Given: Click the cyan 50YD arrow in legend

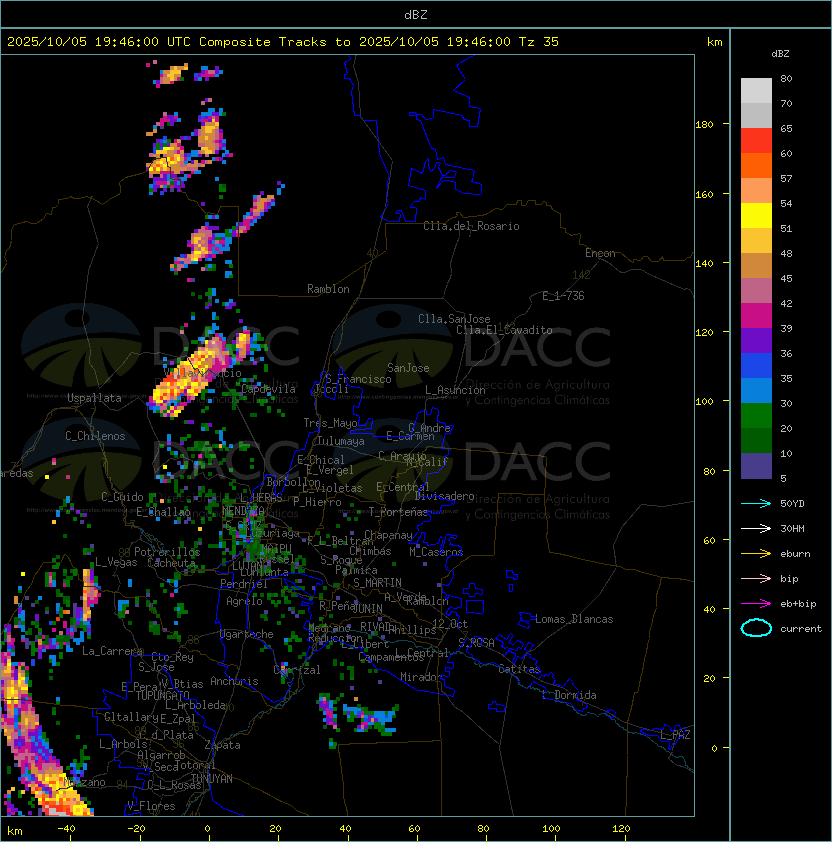Looking at the screenshot, I should [756, 504].
